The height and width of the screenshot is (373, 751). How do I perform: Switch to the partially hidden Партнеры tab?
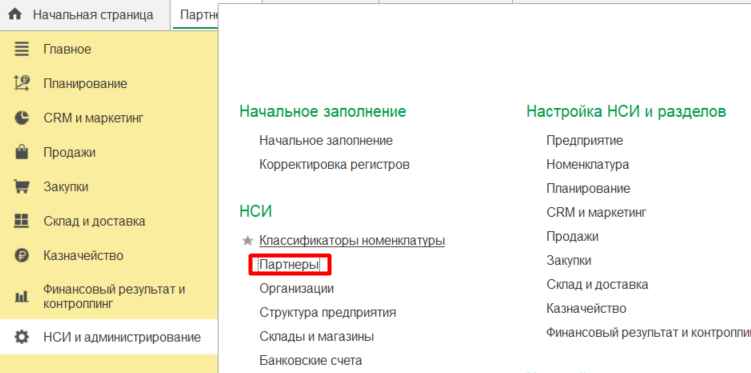tap(199, 14)
